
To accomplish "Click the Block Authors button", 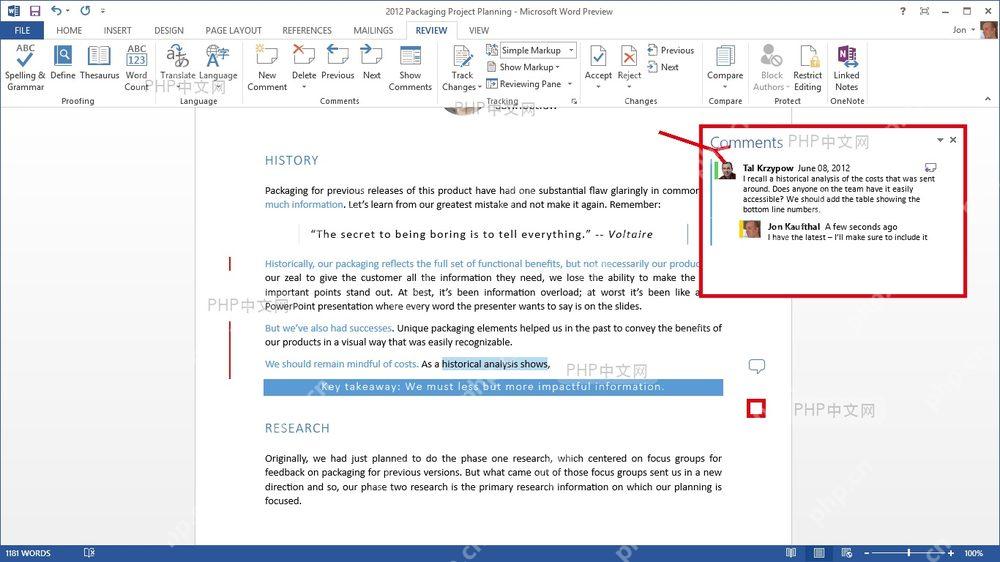I will pos(771,68).
